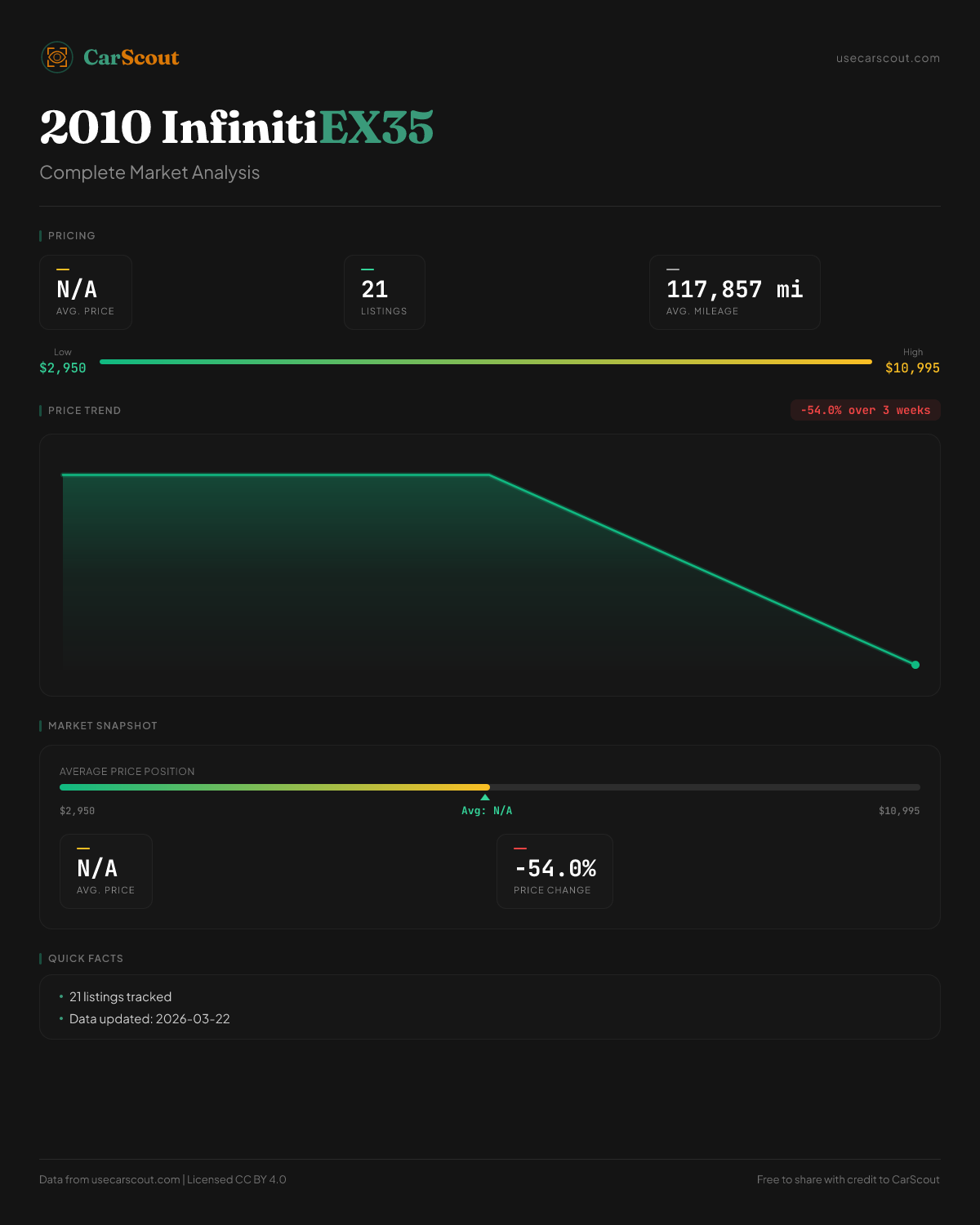The width and height of the screenshot is (980, 1225).
Task: Click the -54.0% over 3 weeks badge
Action: pyautogui.click(x=865, y=410)
